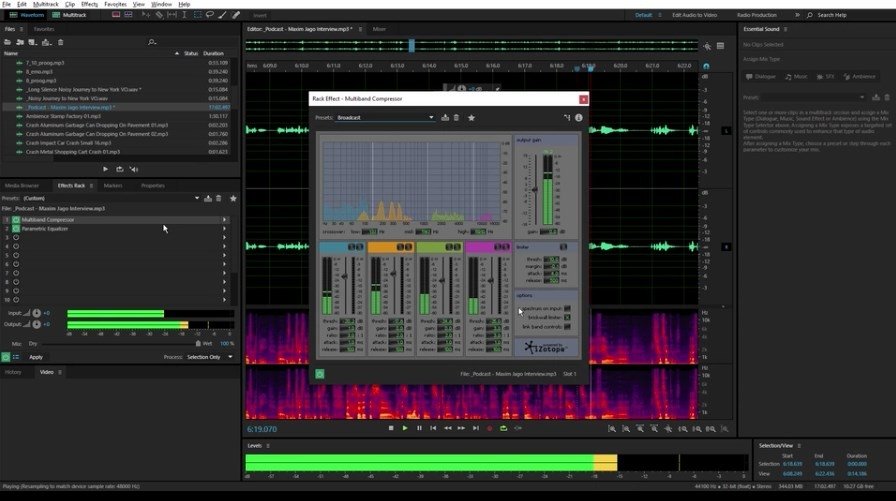Viewport: 896px width, 501px height.
Task: Click the Apply button in Effects Rack
Action: [36, 357]
